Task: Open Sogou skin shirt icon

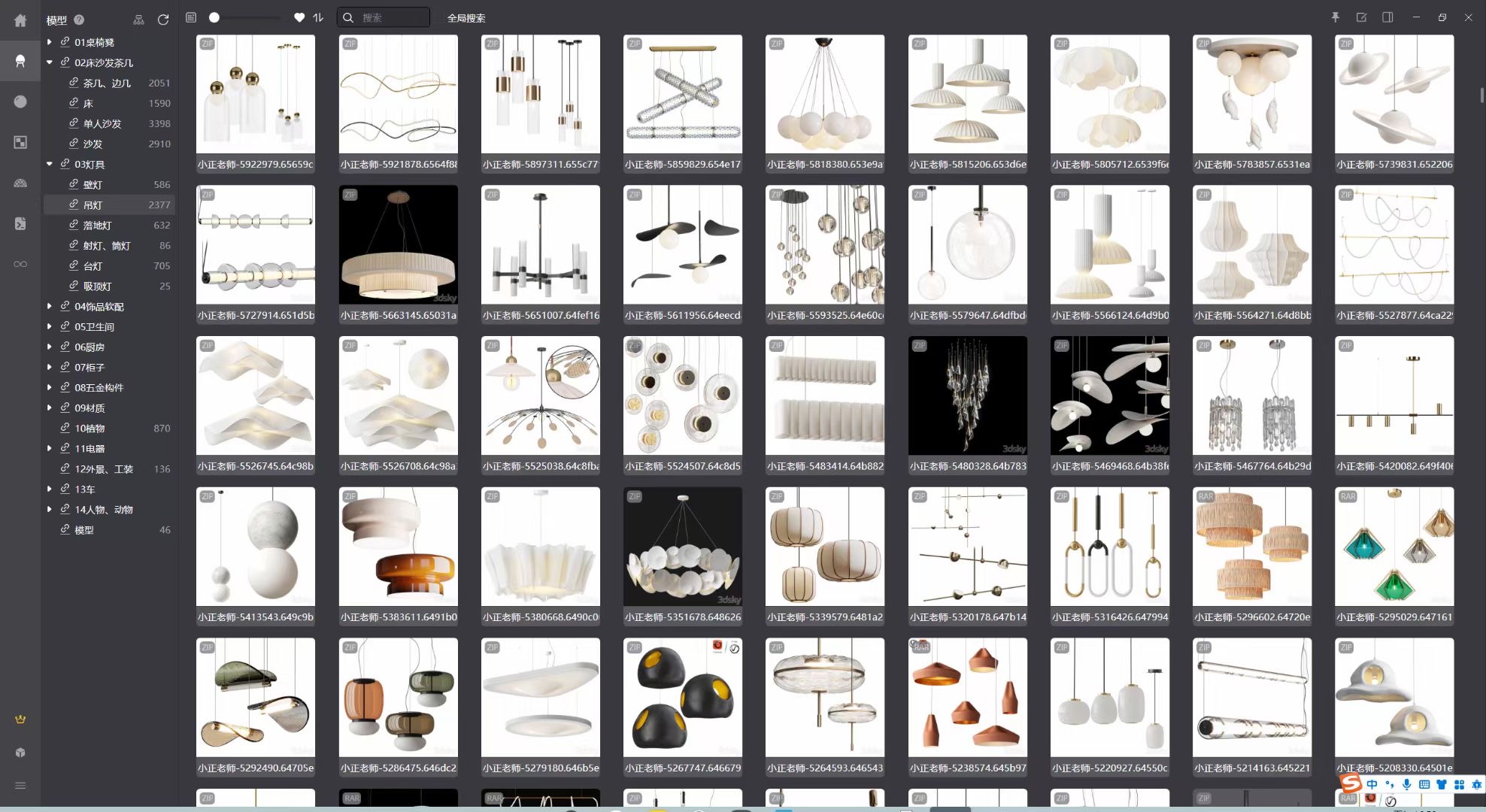Action: click(1442, 784)
